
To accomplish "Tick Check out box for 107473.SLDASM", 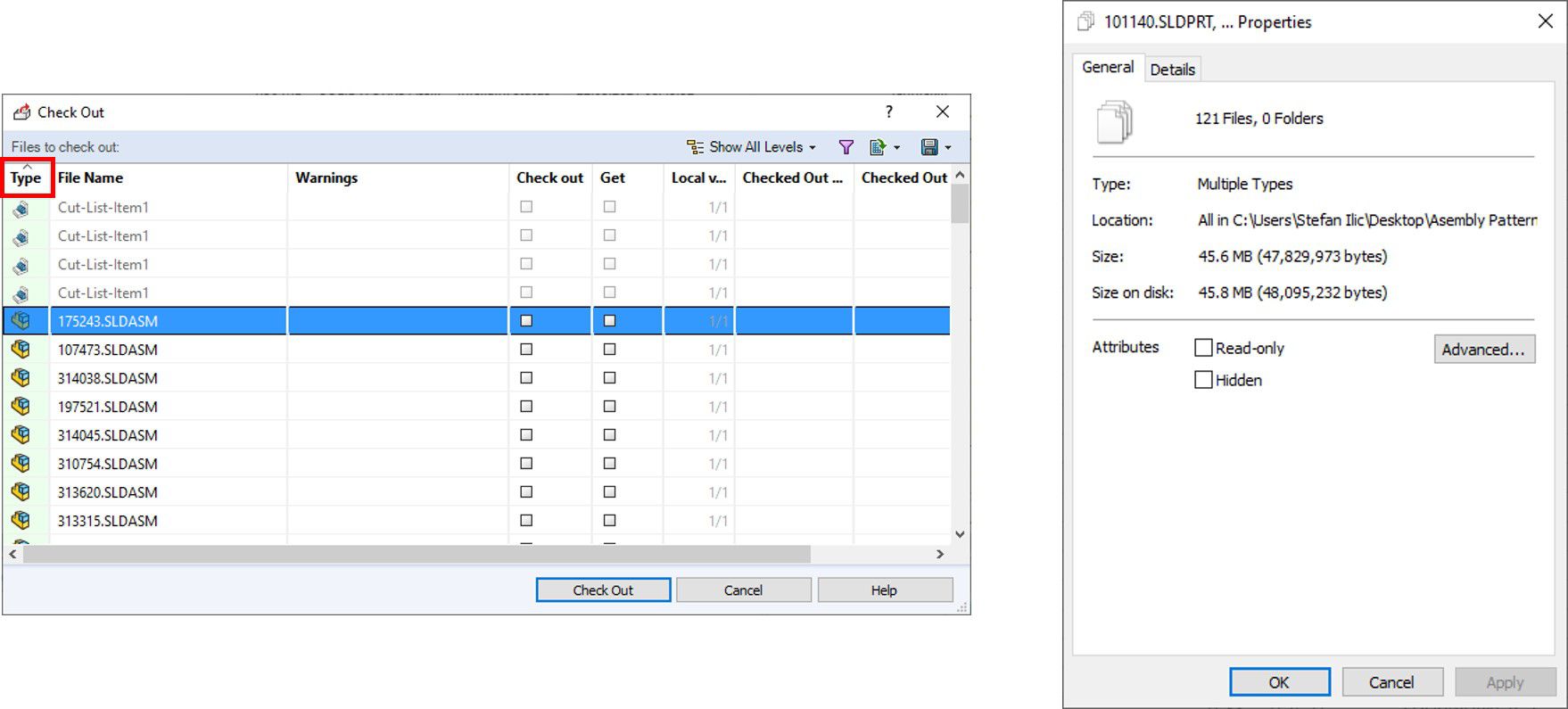I will [x=526, y=350].
